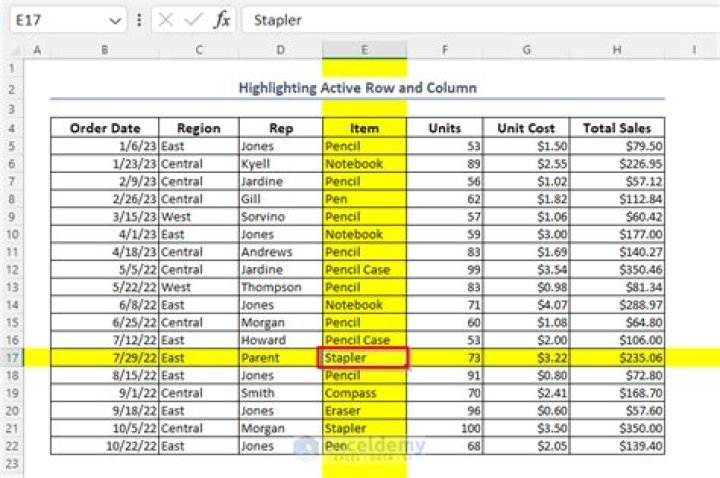
Task: Click the date cell 10/22/22
Action: (105, 446)
